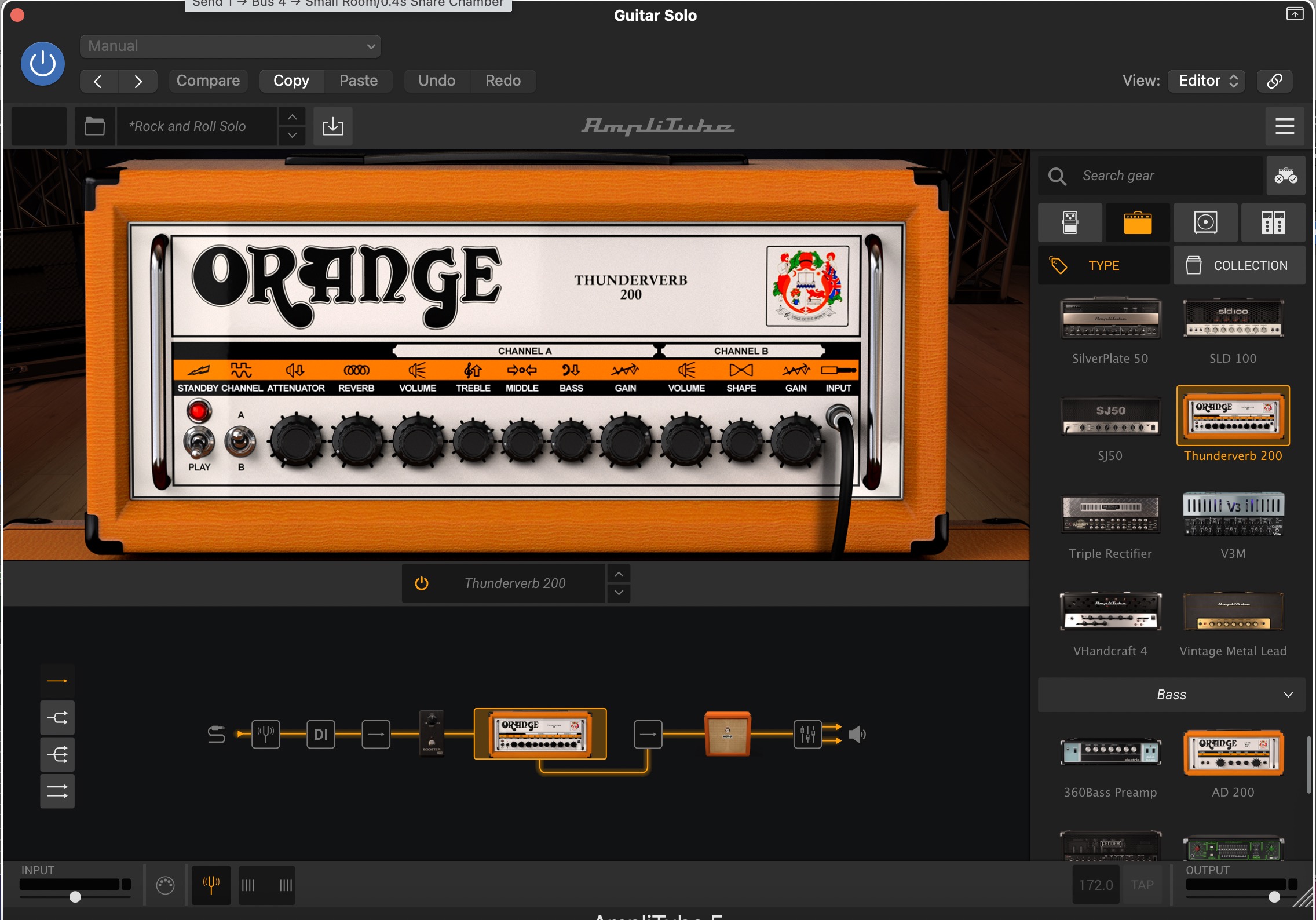Screen dimensions: 1316x920
Task: Click the DI block in signal chain
Action: (x=321, y=734)
